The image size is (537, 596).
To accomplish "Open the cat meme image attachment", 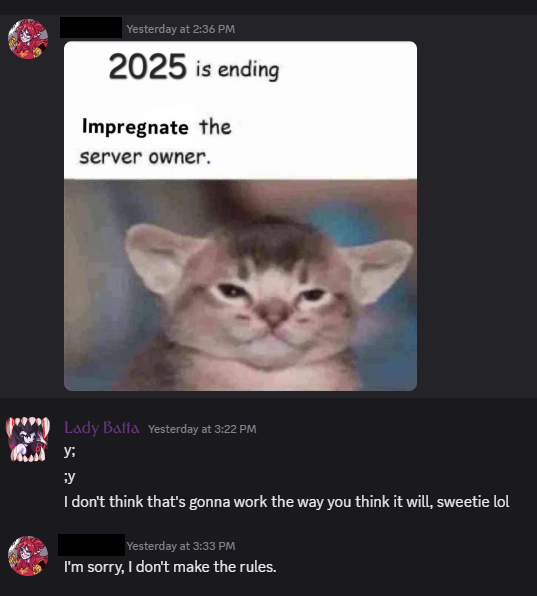I will tap(240, 216).
